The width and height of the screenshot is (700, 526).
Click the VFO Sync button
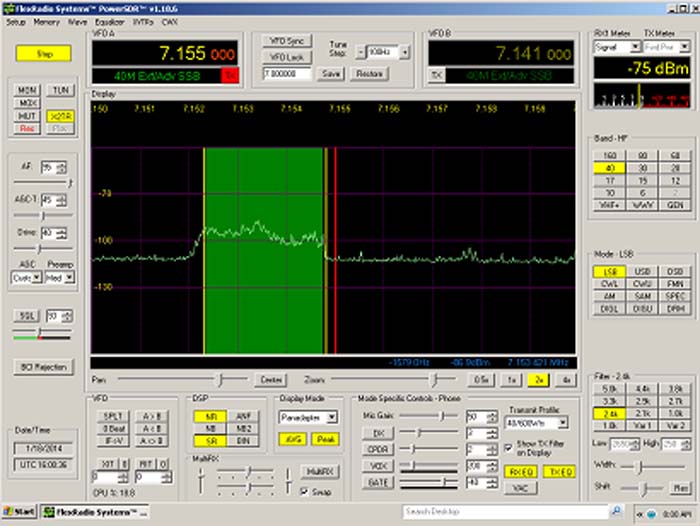[x=287, y=41]
